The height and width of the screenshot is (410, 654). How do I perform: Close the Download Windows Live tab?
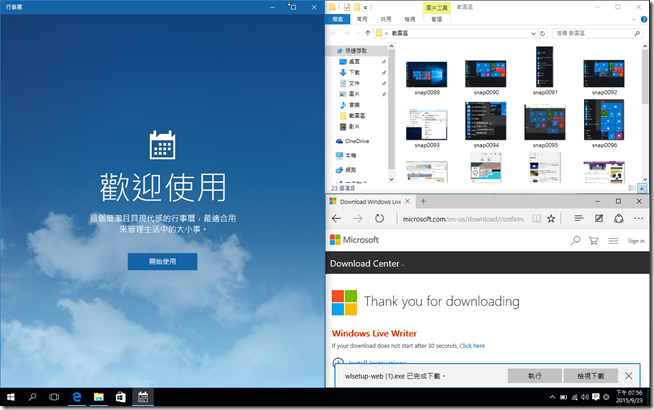pos(407,201)
